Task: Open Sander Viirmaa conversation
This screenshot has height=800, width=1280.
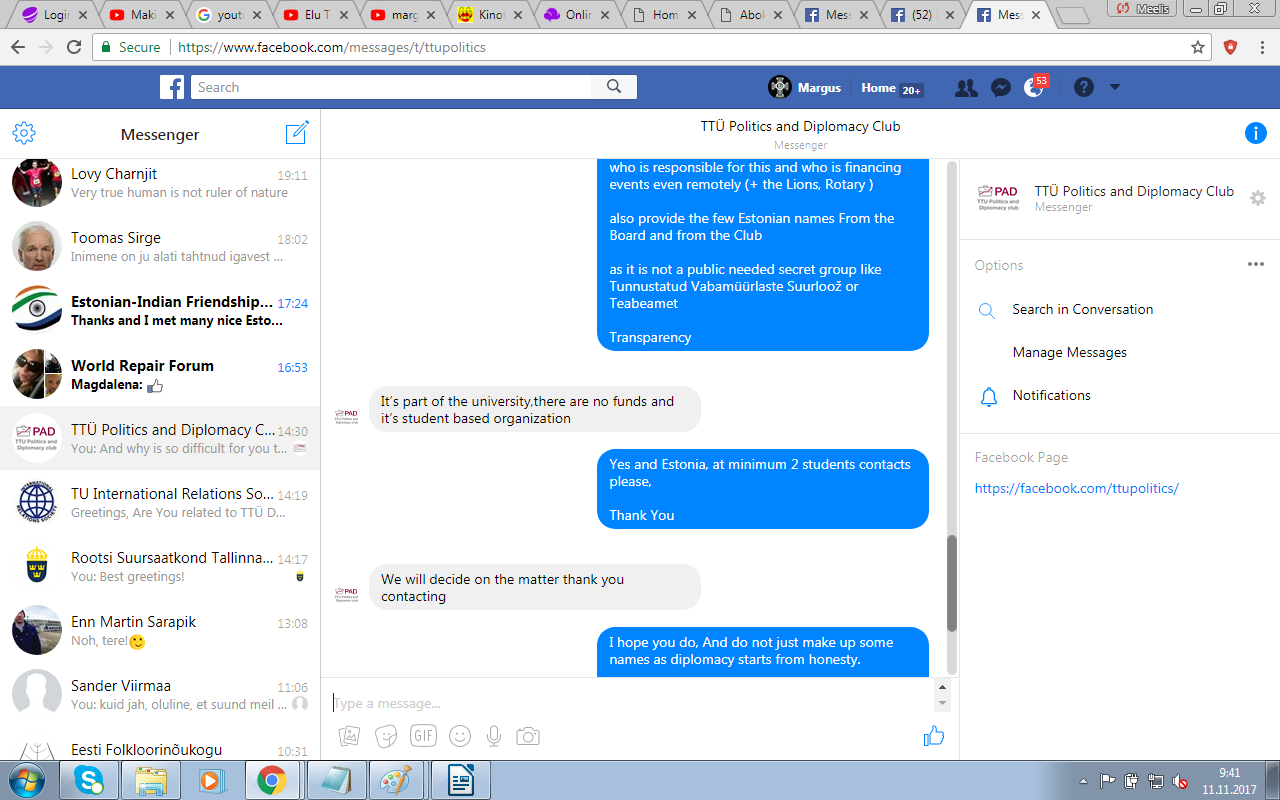Action: coord(160,694)
